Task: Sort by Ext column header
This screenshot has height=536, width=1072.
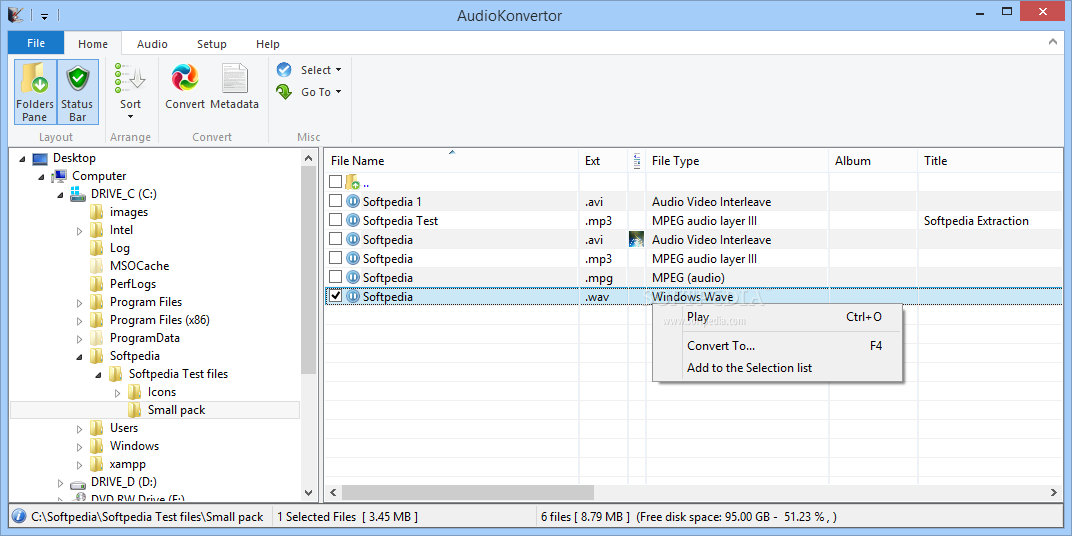Action: (603, 161)
